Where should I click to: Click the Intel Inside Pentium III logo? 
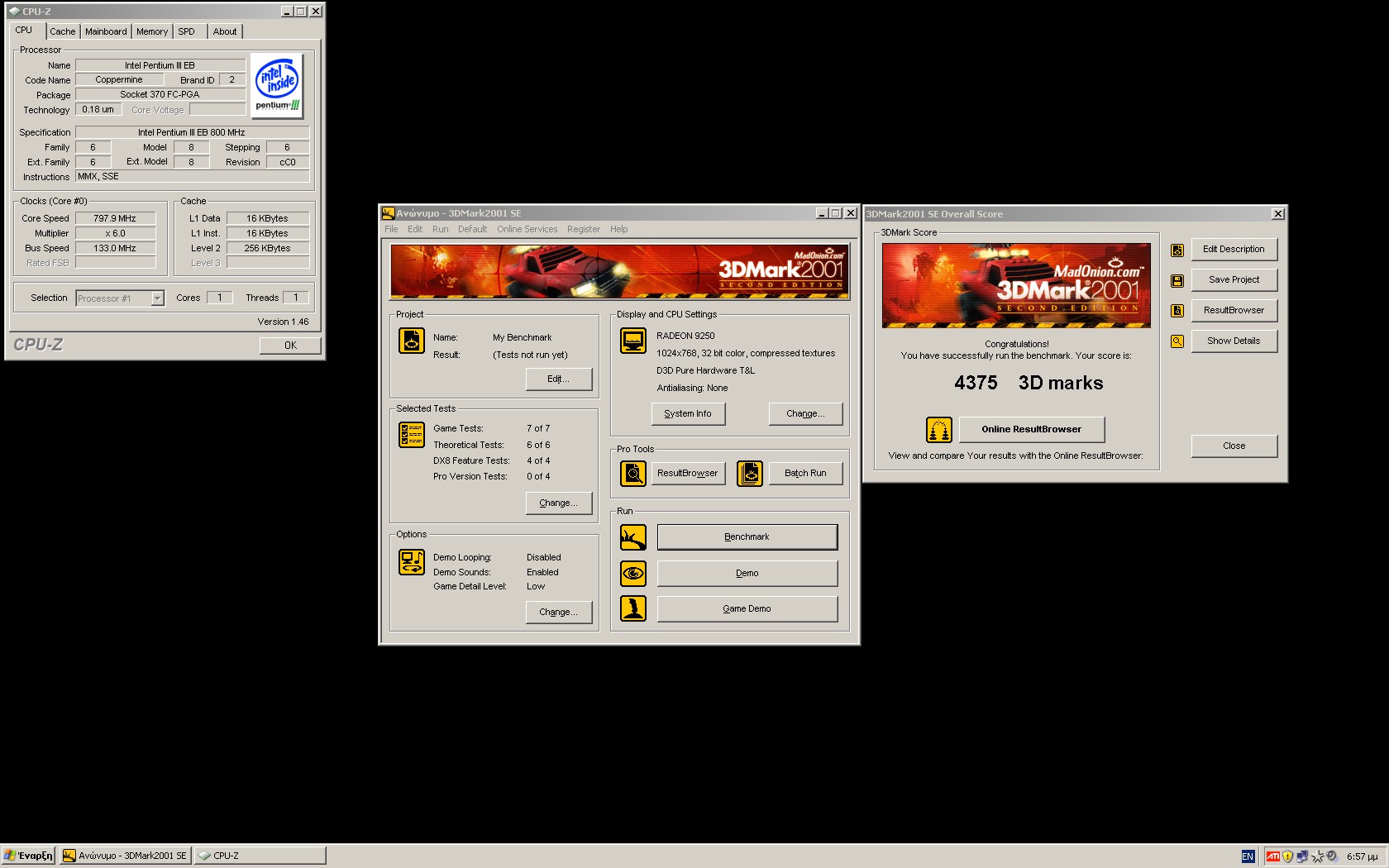(278, 86)
